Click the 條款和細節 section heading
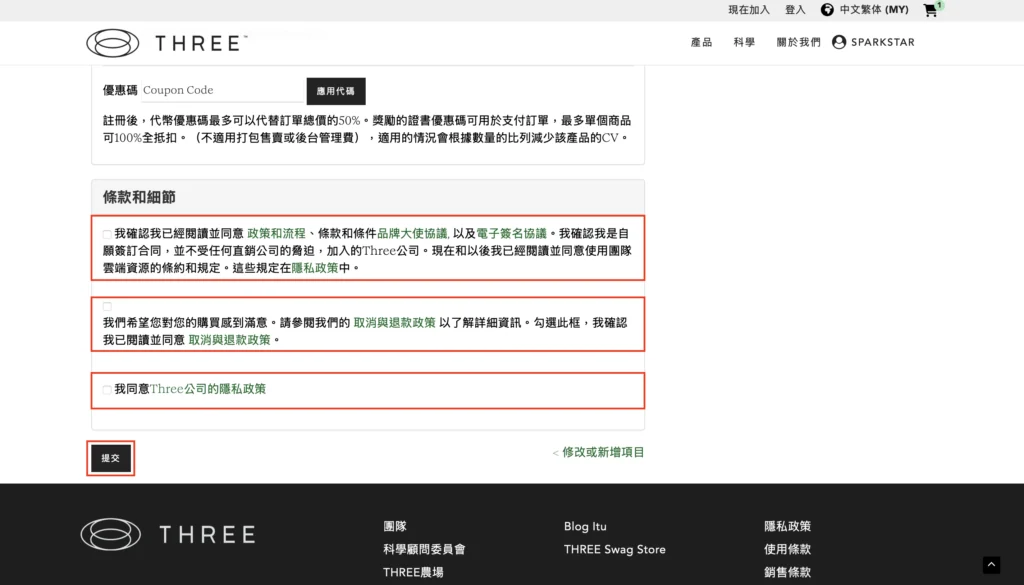The height and width of the screenshot is (585, 1024). pyautogui.click(x=139, y=197)
